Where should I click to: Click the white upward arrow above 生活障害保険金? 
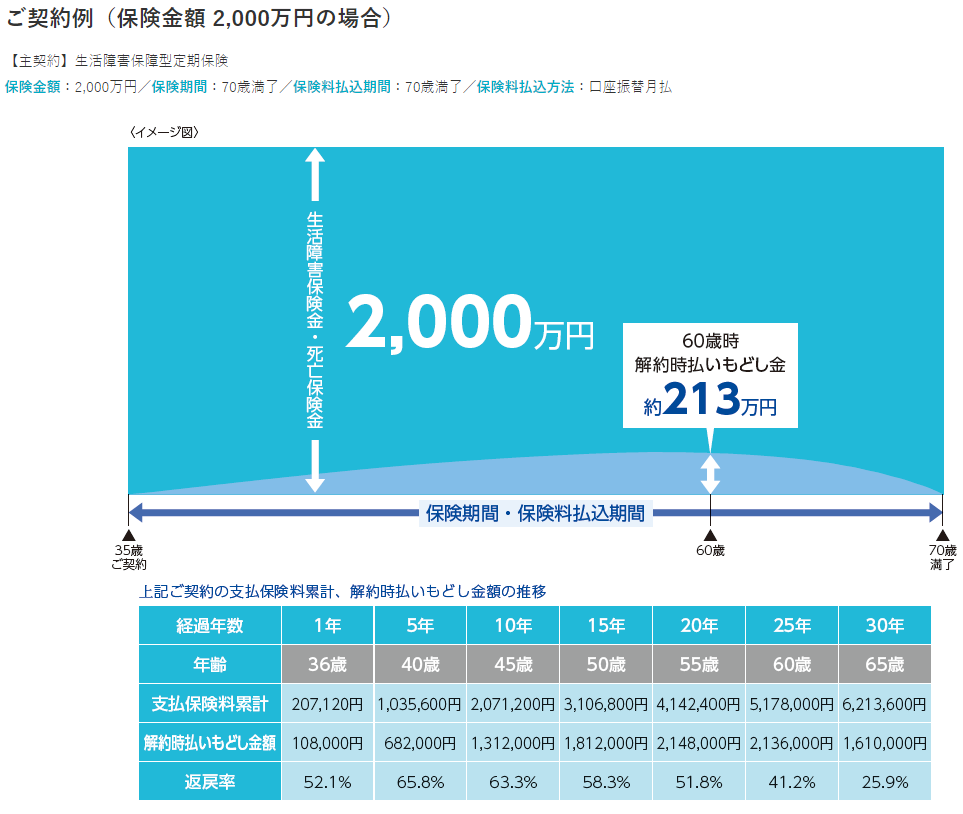coord(315,175)
